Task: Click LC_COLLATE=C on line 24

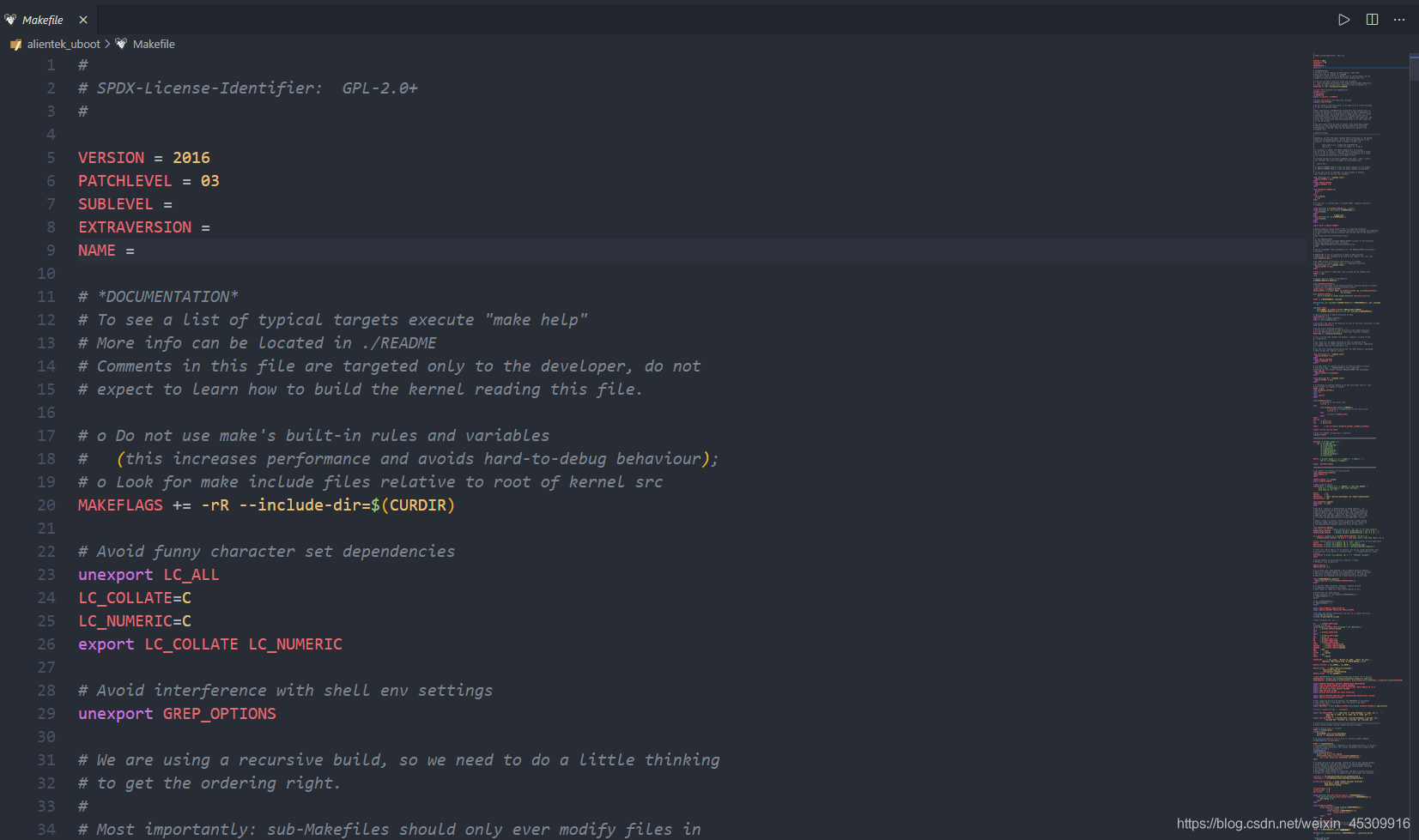Action: [135, 598]
